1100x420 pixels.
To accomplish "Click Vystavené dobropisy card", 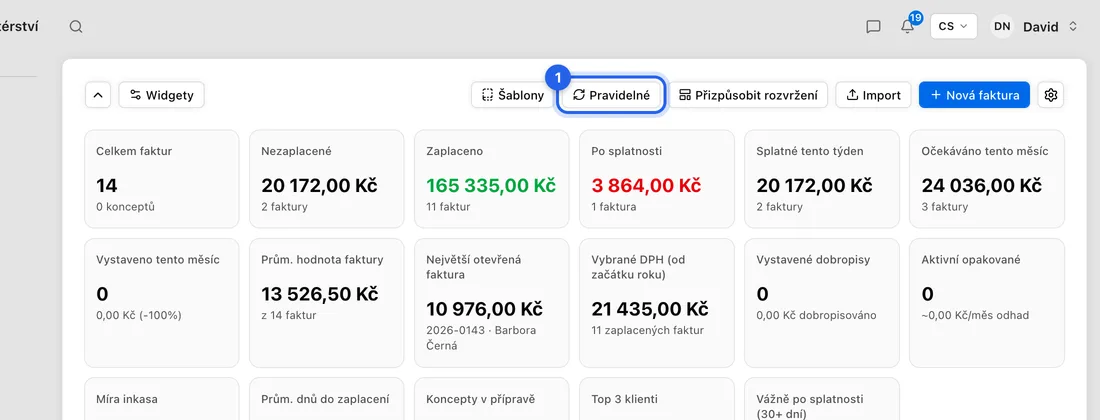I will 821,303.
